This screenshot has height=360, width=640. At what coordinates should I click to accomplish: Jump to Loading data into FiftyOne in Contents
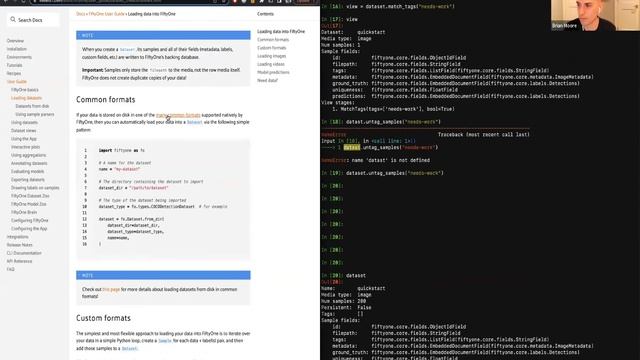pos(281,31)
